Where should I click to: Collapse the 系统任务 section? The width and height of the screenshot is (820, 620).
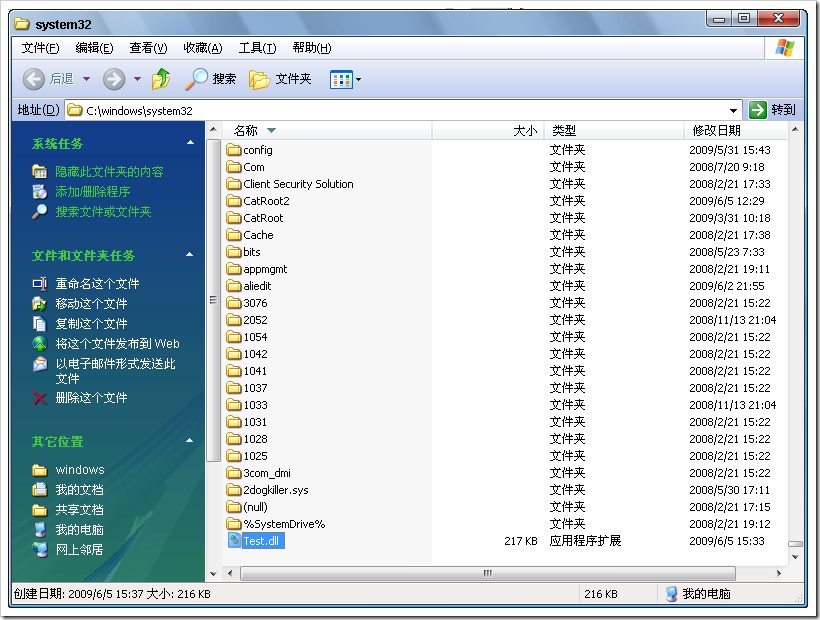[190, 143]
